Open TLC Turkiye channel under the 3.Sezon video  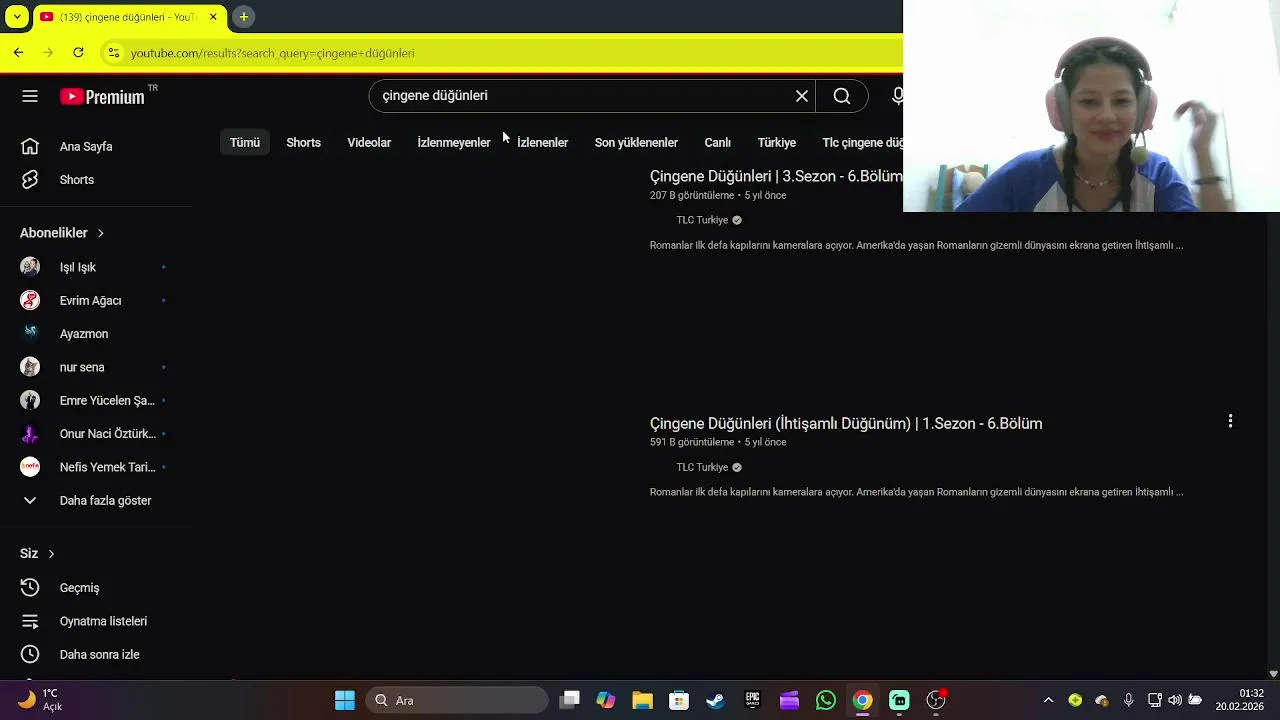point(702,220)
